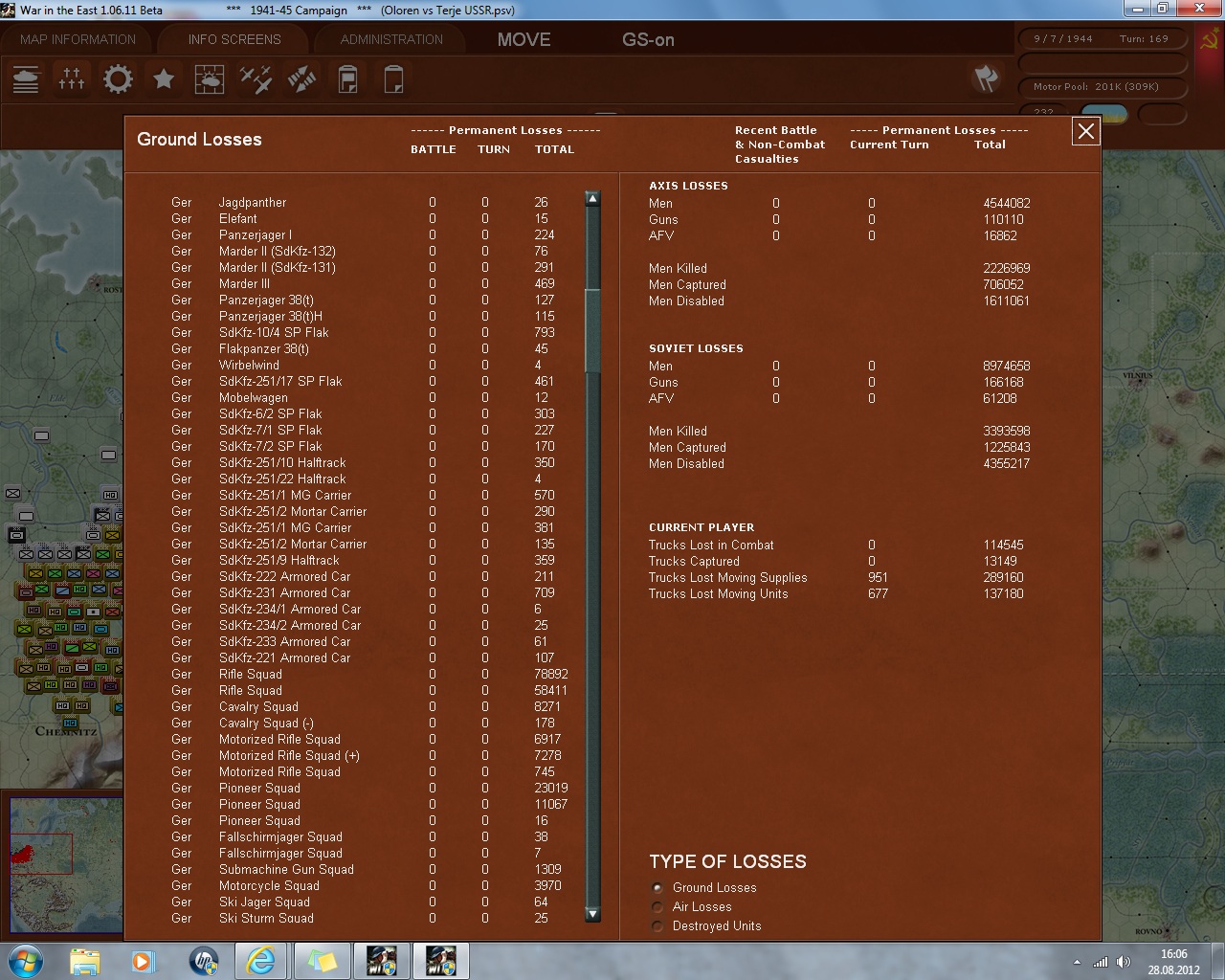Screen dimensions: 1225x980
Task: Switch to the second War in the East taskbar icon
Action: coord(440,960)
